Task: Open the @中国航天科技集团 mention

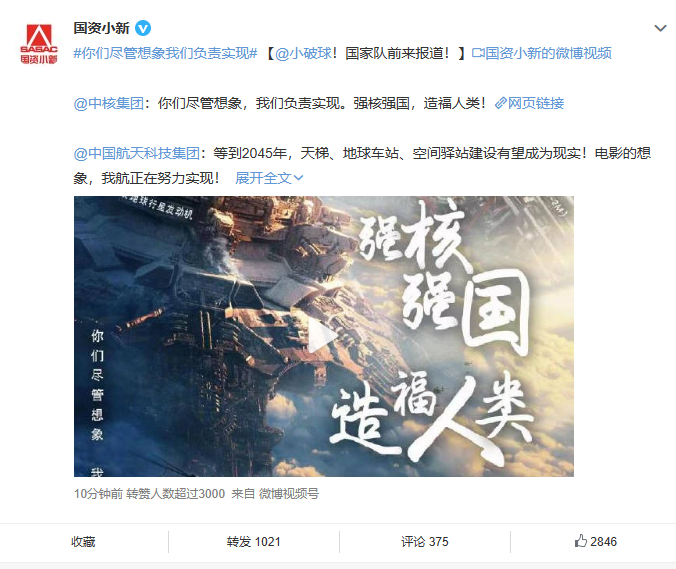Action: [137, 153]
